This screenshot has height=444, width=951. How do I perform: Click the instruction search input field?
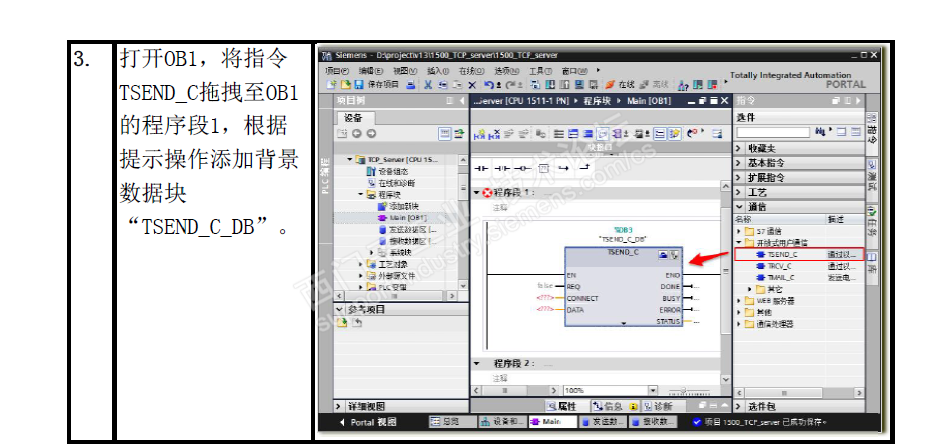pos(773,132)
